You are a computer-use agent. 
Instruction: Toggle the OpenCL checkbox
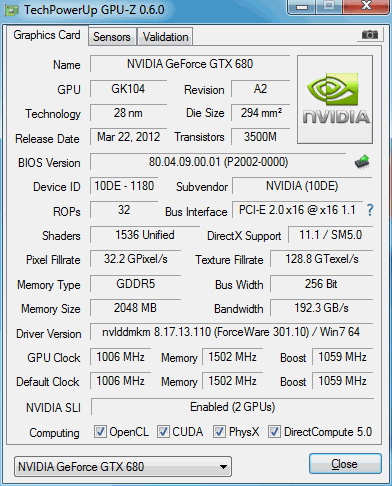(100, 431)
